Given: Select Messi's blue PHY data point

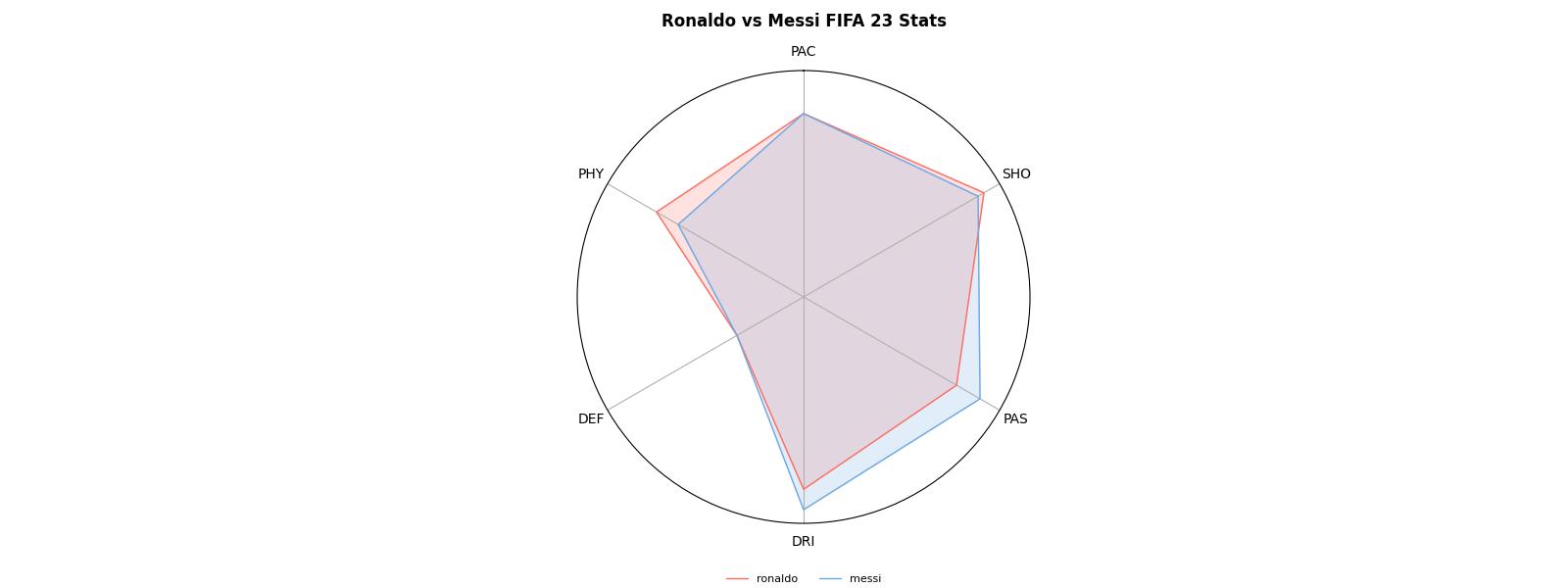Looking at the screenshot, I should tap(679, 224).
